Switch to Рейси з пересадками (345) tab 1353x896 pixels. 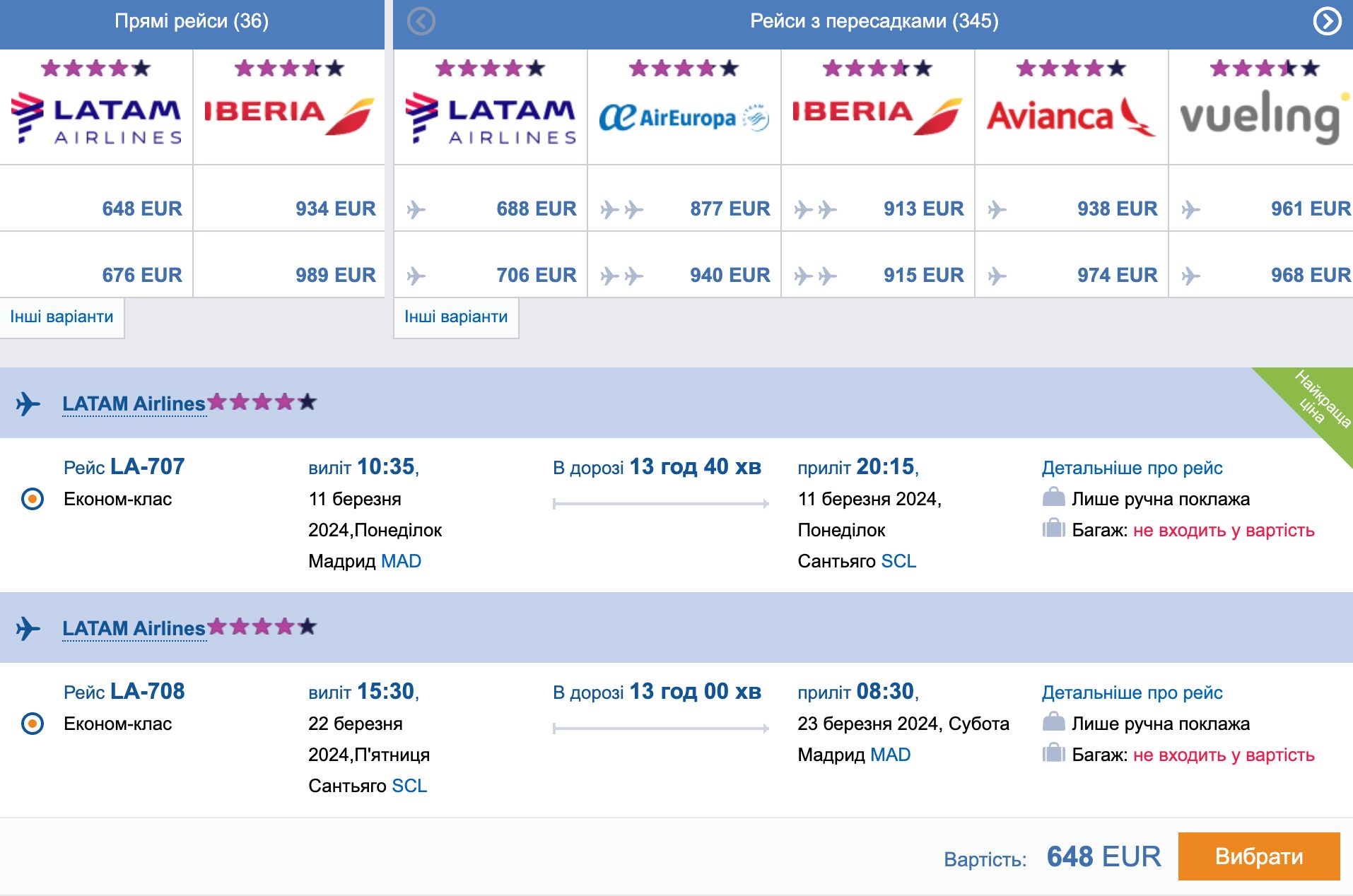[x=874, y=21]
